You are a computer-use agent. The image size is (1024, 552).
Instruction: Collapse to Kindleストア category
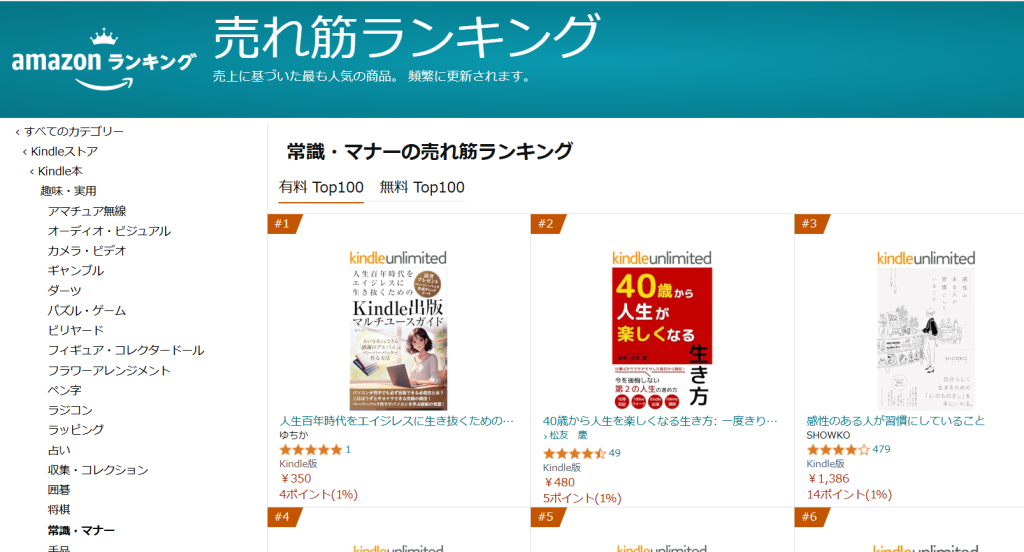pyautogui.click(x=64, y=152)
